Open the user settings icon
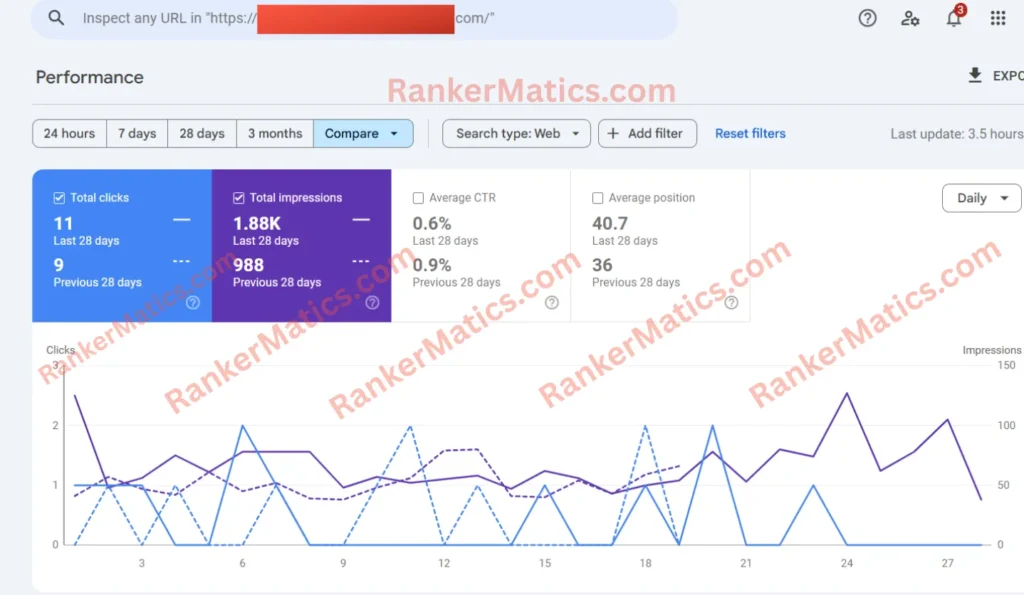This screenshot has height=595, width=1024. click(x=910, y=18)
